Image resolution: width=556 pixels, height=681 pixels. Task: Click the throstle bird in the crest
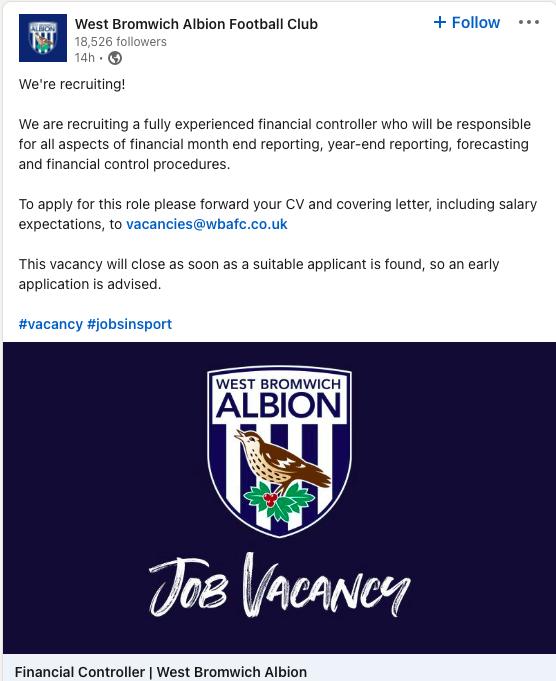(x=282, y=460)
